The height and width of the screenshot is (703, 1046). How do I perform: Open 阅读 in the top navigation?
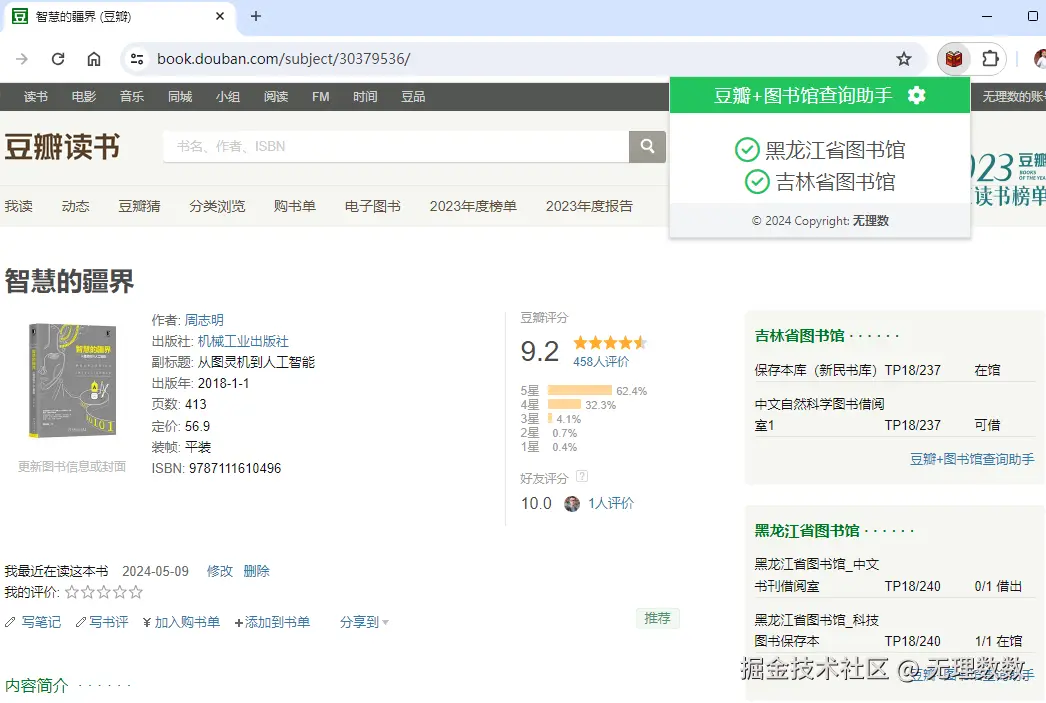click(x=276, y=97)
